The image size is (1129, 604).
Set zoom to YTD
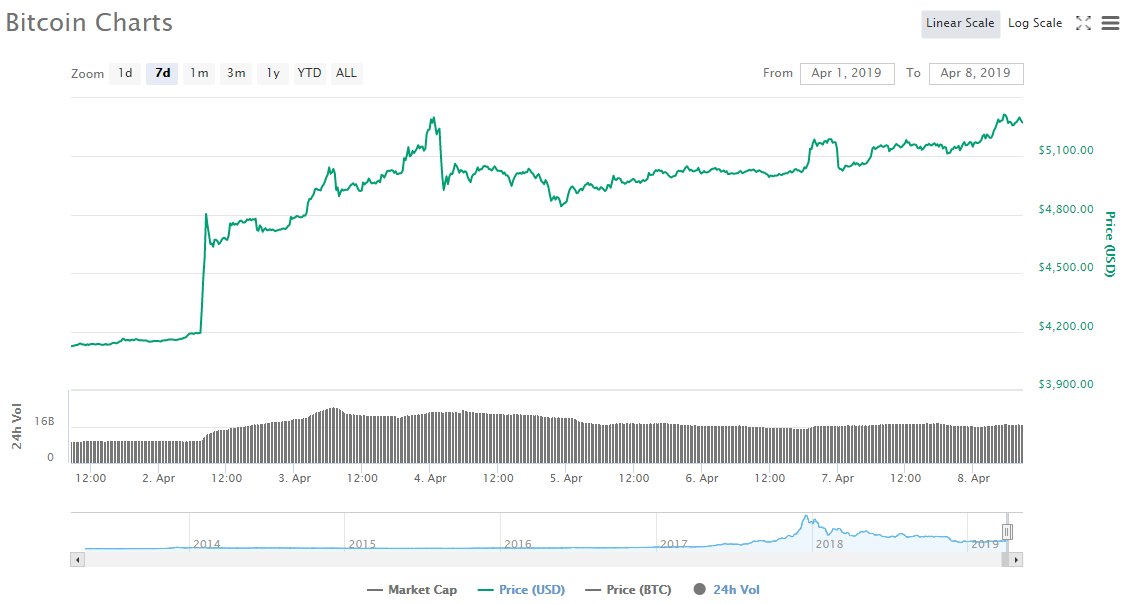pyautogui.click(x=310, y=73)
